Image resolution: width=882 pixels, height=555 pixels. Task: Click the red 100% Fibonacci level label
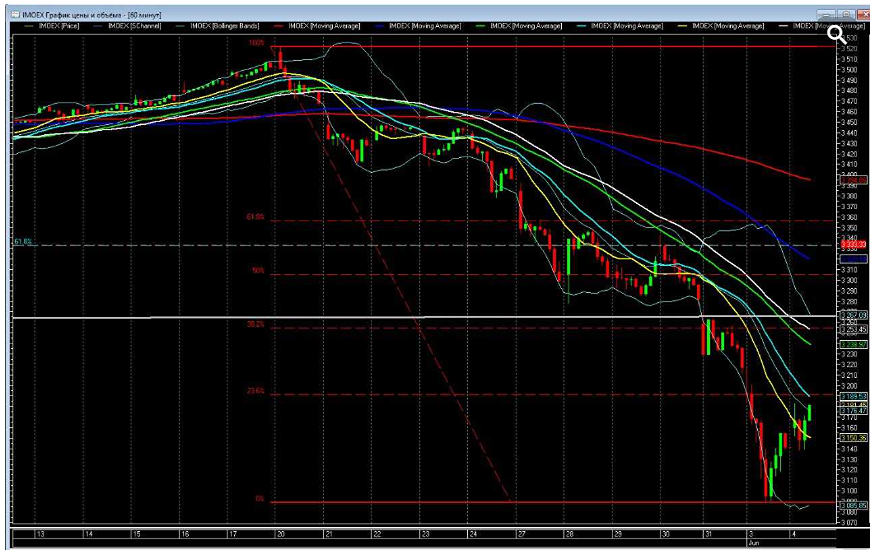point(256,43)
